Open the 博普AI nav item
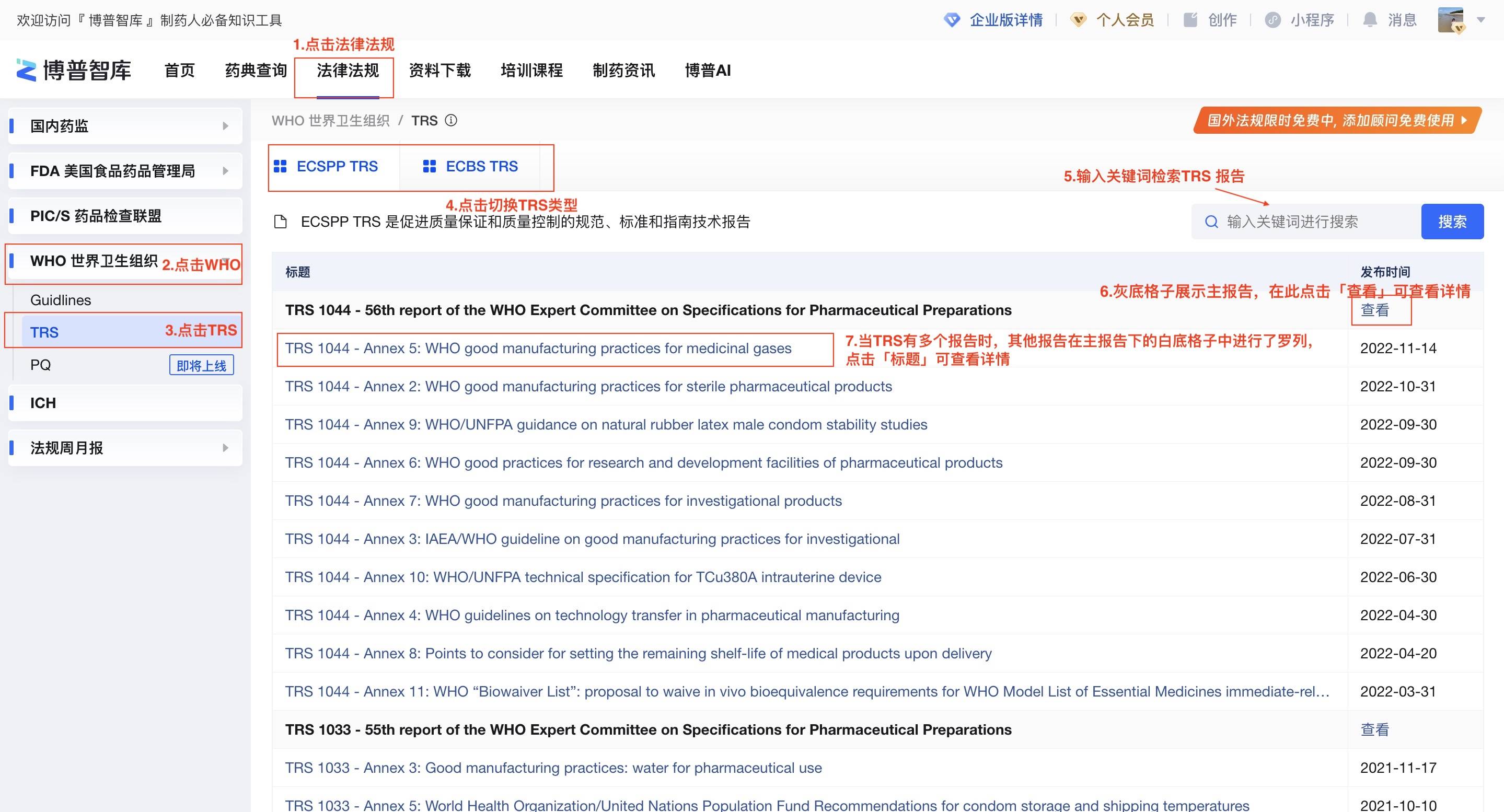This screenshot has height=812, width=1504. click(708, 71)
